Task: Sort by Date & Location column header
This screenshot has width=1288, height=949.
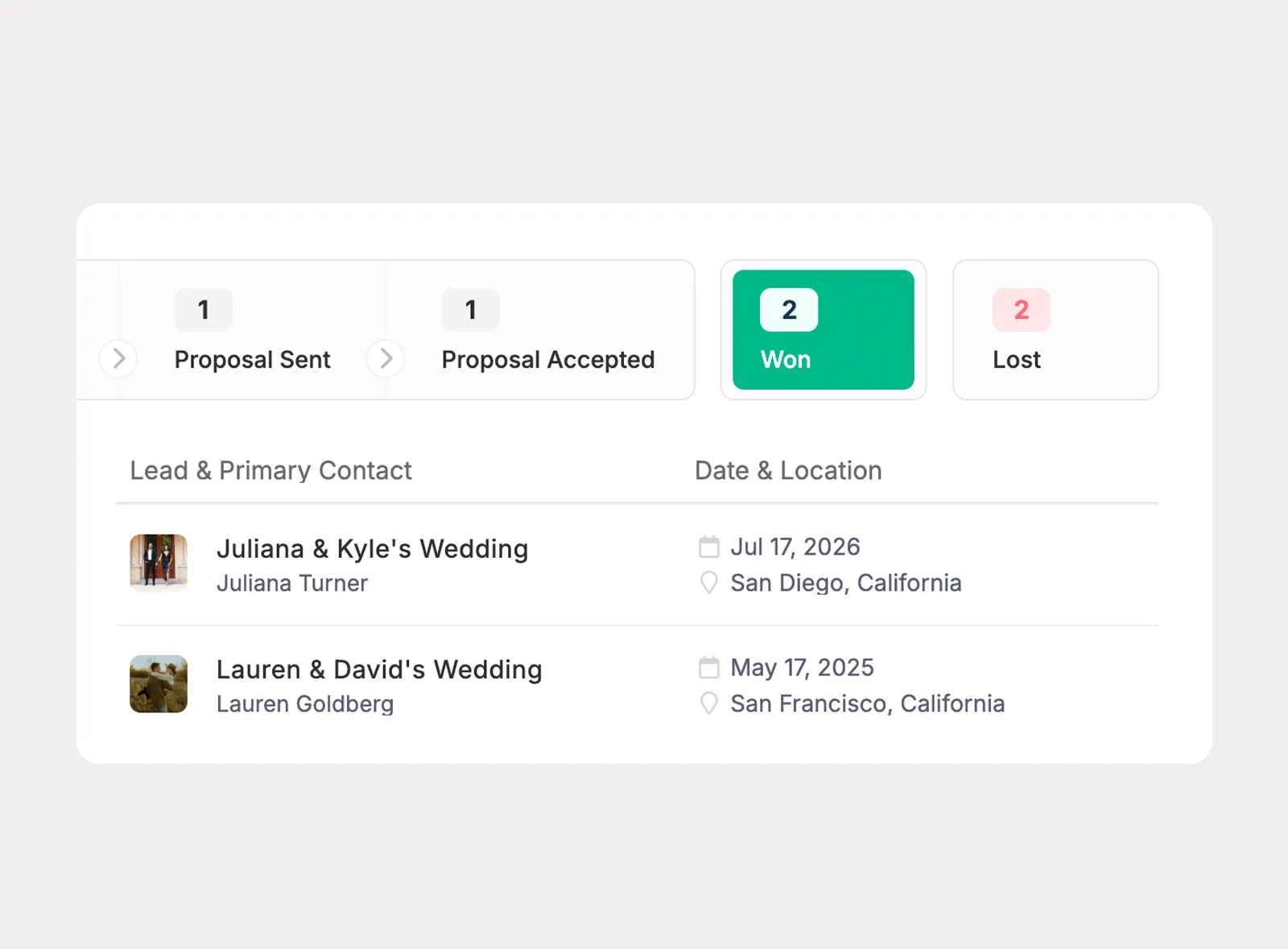Action: click(x=788, y=471)
